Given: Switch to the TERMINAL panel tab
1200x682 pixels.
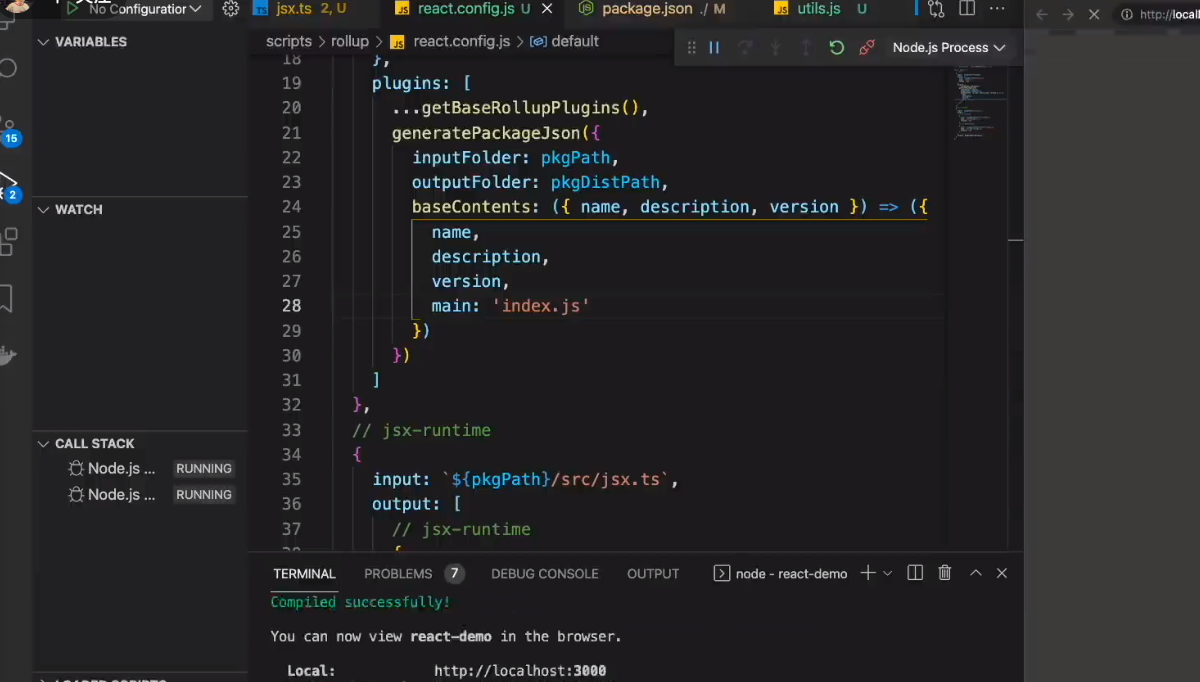Looking at the screenshot, I should coord(304,573).
